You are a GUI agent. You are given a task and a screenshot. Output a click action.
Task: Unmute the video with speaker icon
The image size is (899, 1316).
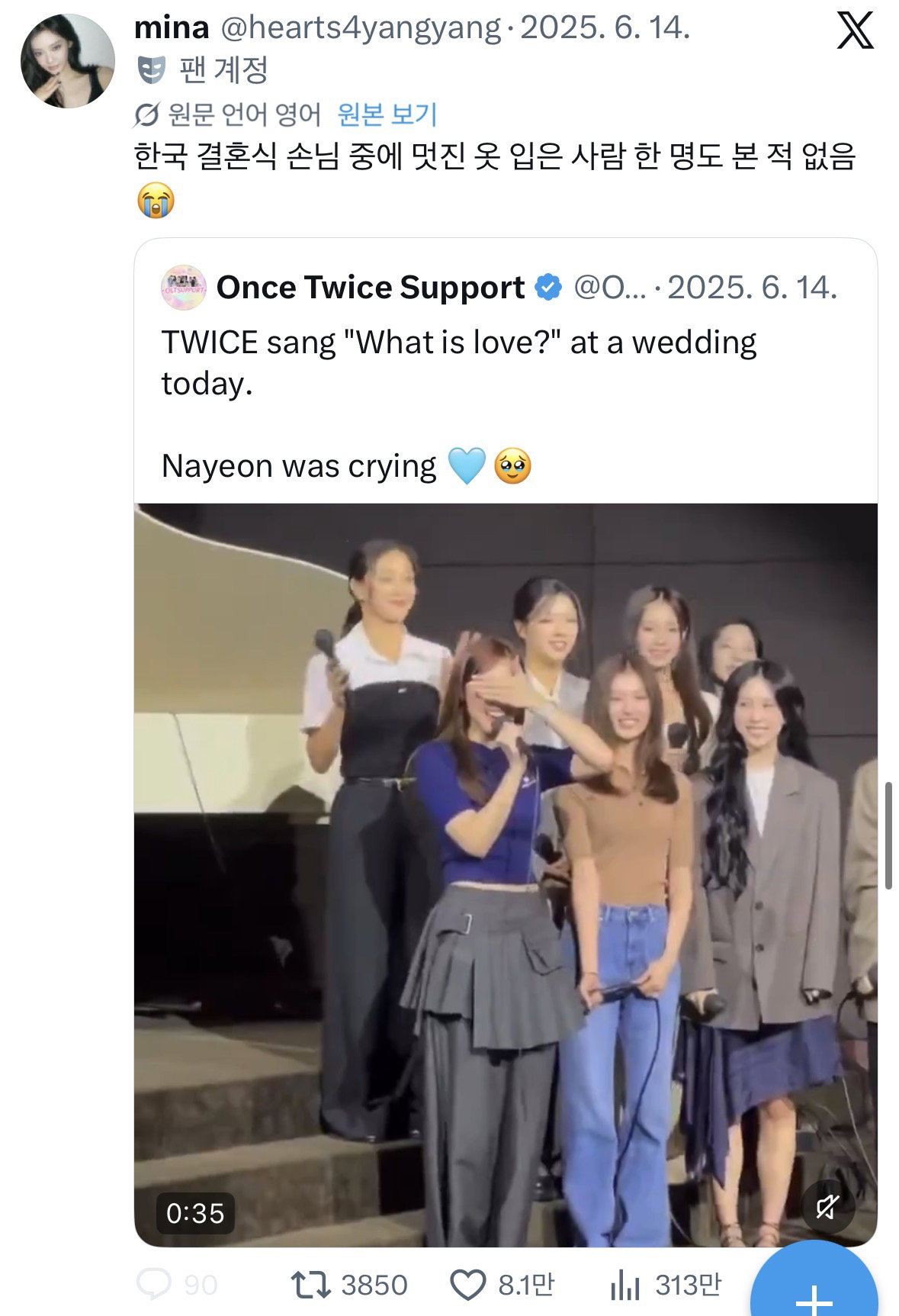tap(827, 1207)
